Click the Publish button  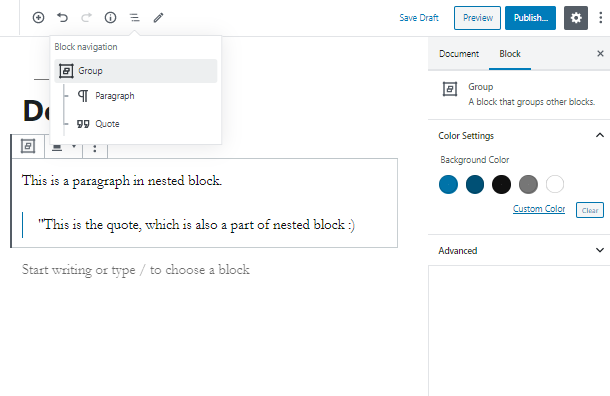530,18
